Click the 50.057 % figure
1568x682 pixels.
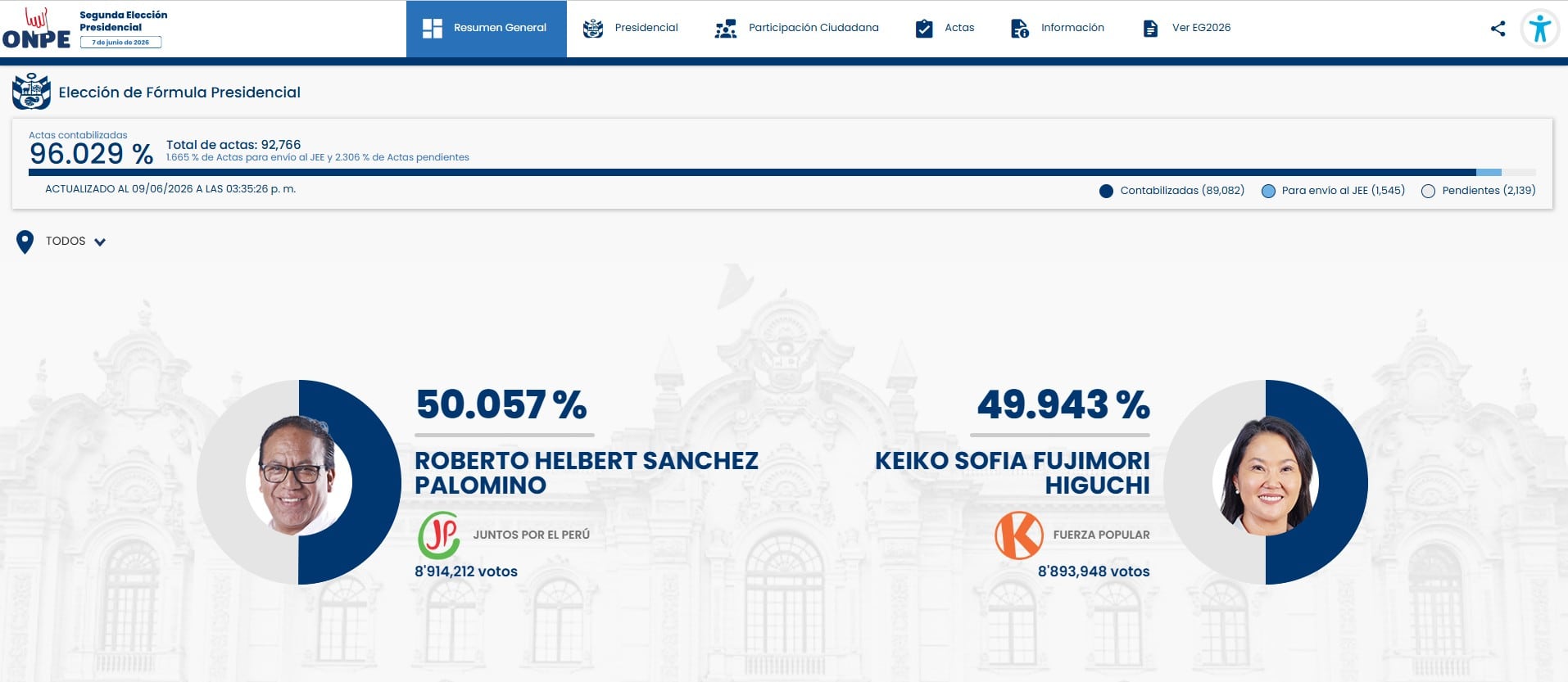pos(501,404)
